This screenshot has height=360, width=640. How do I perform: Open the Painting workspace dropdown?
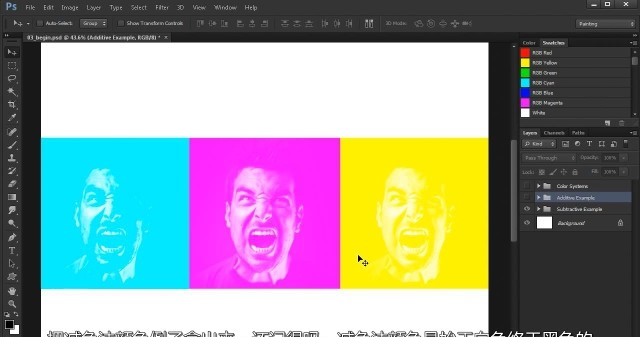click(x=605, y=24)
